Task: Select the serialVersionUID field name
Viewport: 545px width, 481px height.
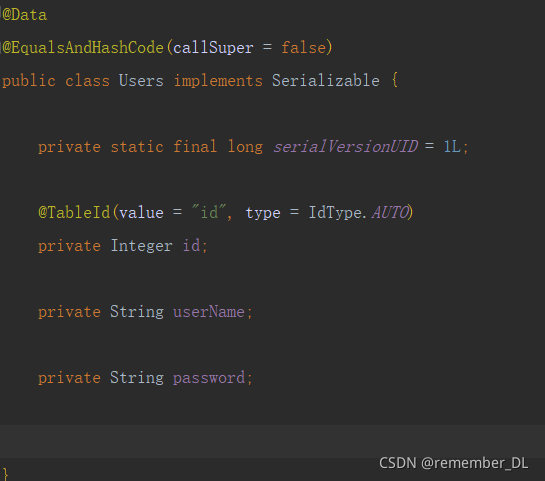Action: 345,146
